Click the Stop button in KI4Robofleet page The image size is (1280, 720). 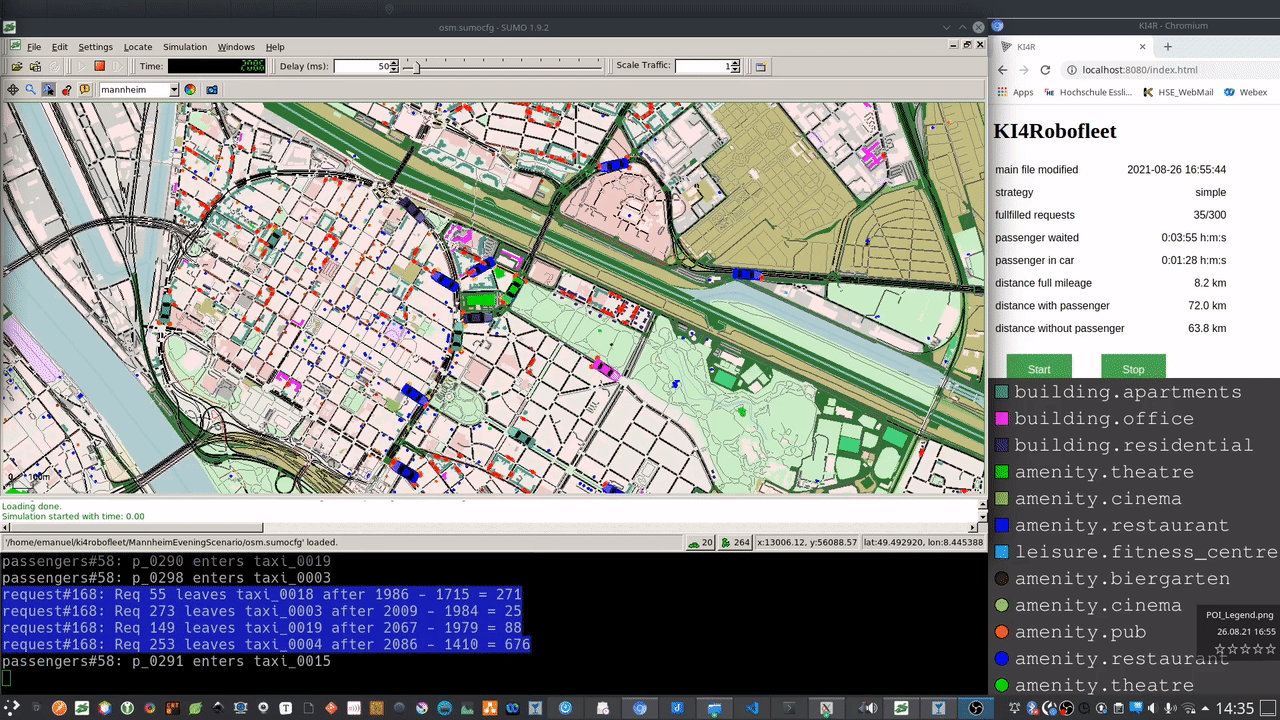pyautogui.click(x=1133, y=368)
